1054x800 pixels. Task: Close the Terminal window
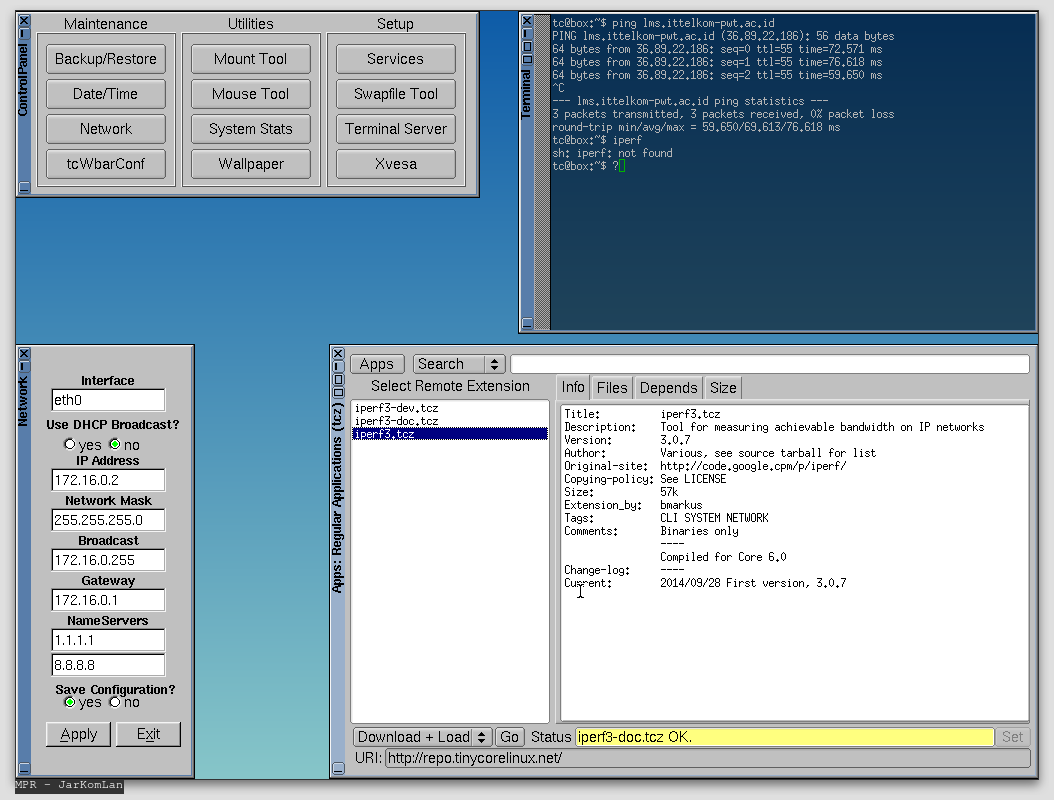tap(527, 20)
